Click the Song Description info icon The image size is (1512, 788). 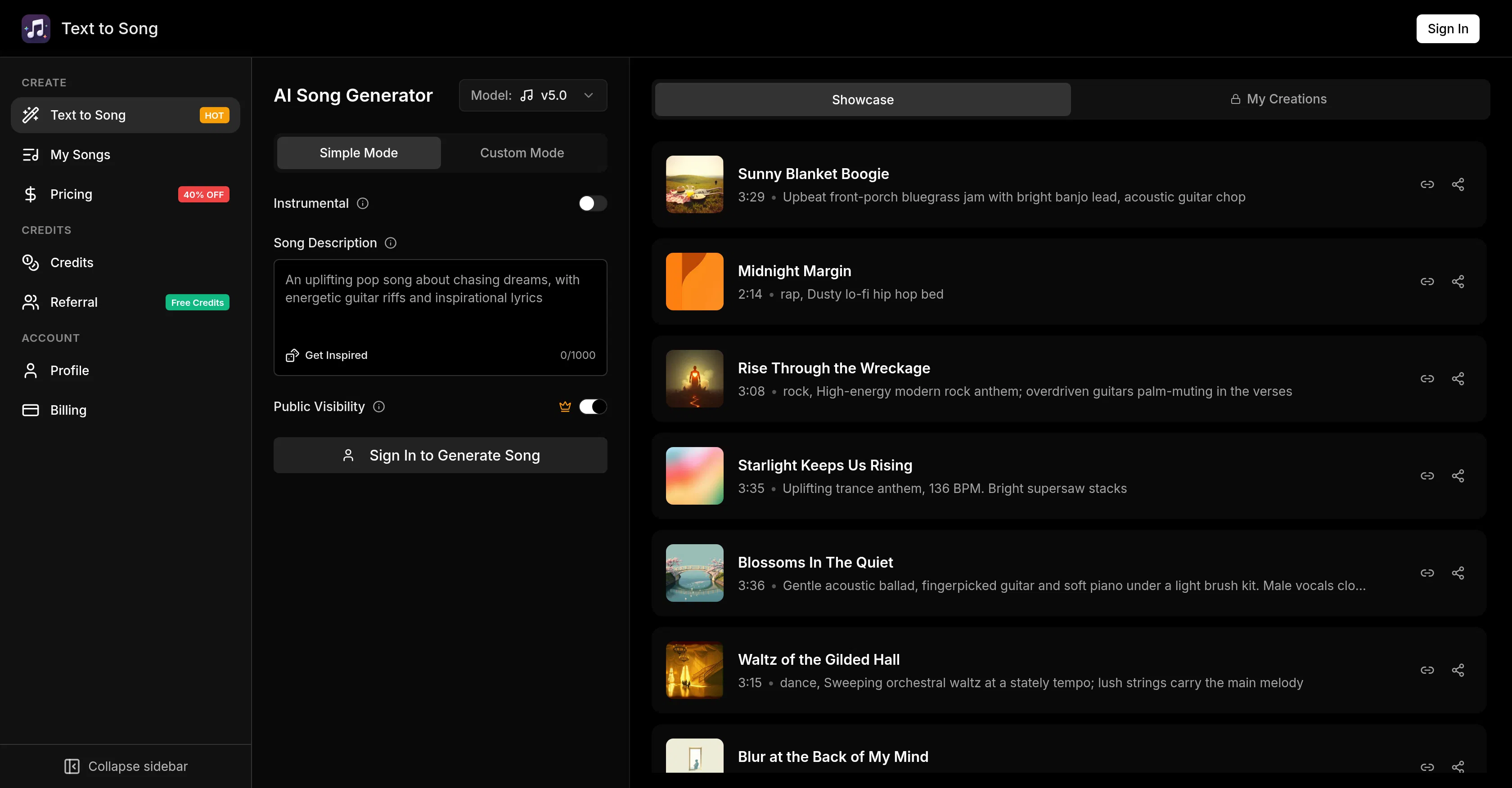pyautogui.click(x=390, y=243)
